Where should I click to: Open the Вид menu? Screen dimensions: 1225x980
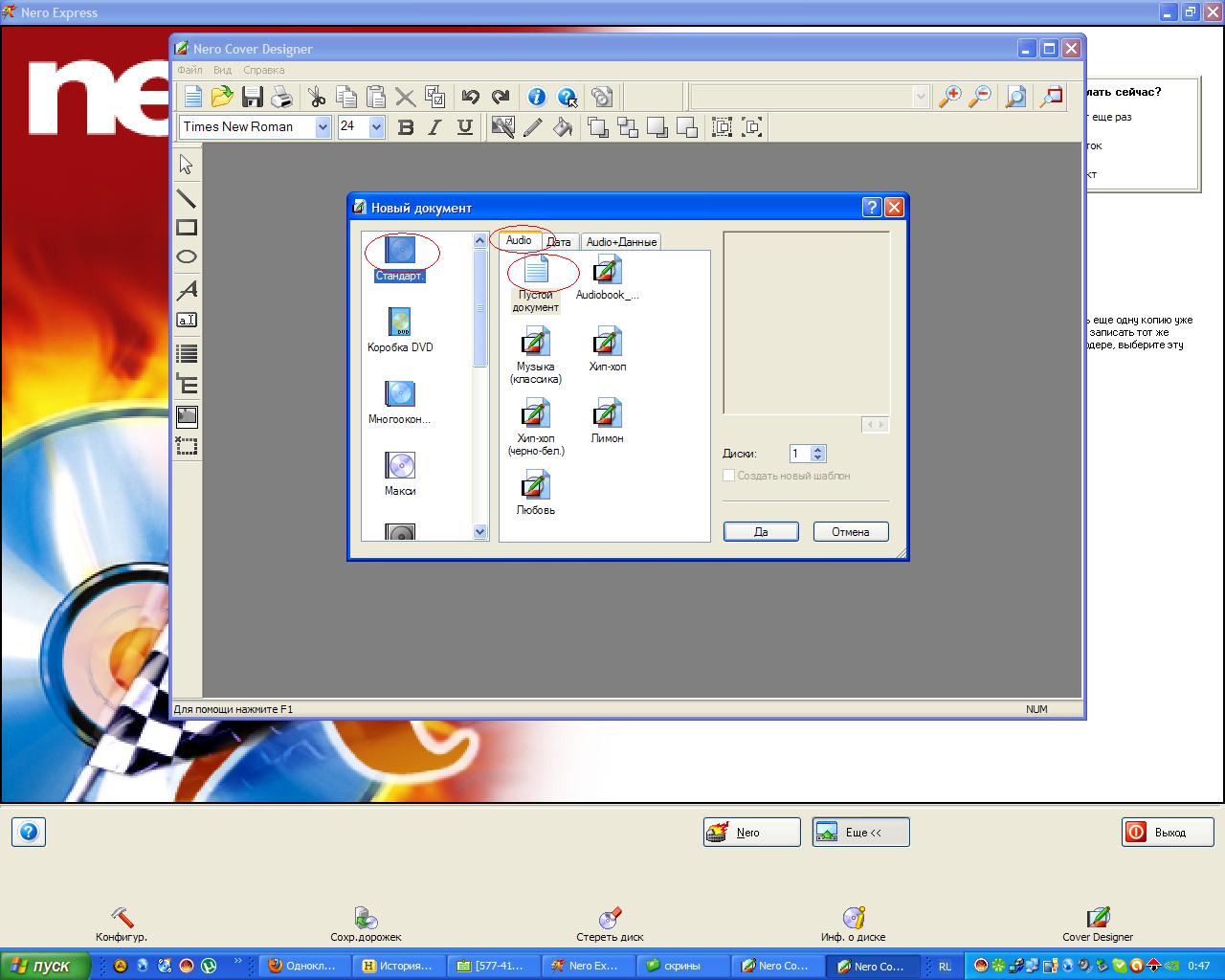(222, 70)
